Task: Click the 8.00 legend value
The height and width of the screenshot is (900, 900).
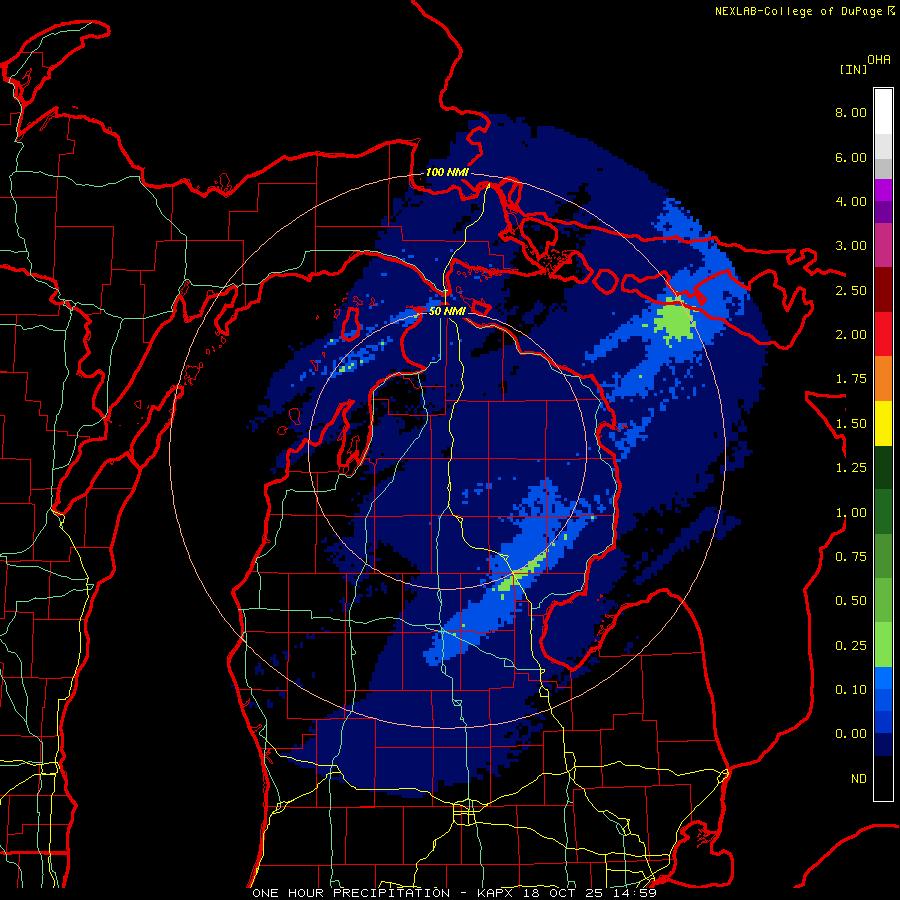Action: (x=851, y=112)
